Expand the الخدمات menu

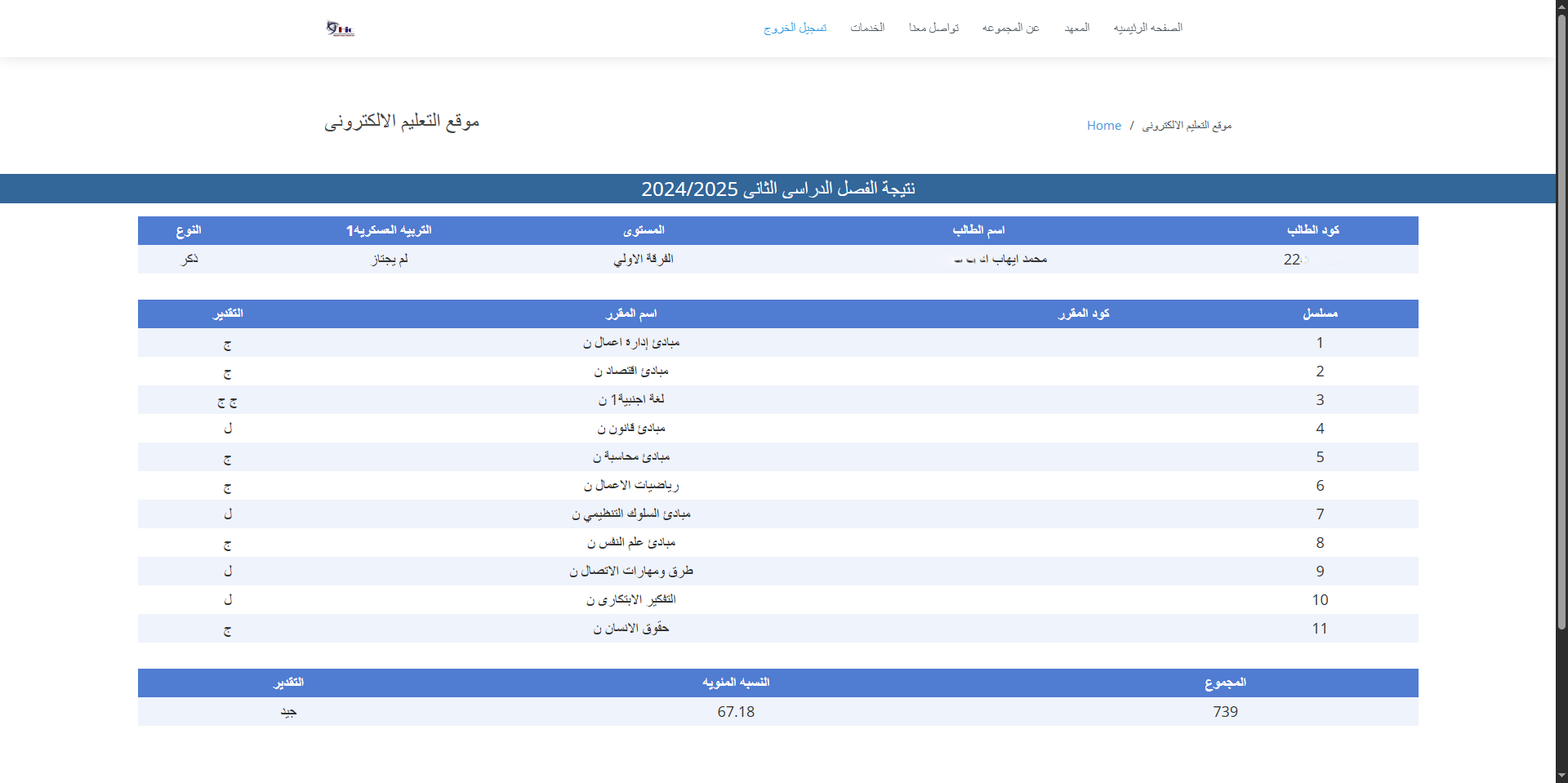(x=867, y=28)
